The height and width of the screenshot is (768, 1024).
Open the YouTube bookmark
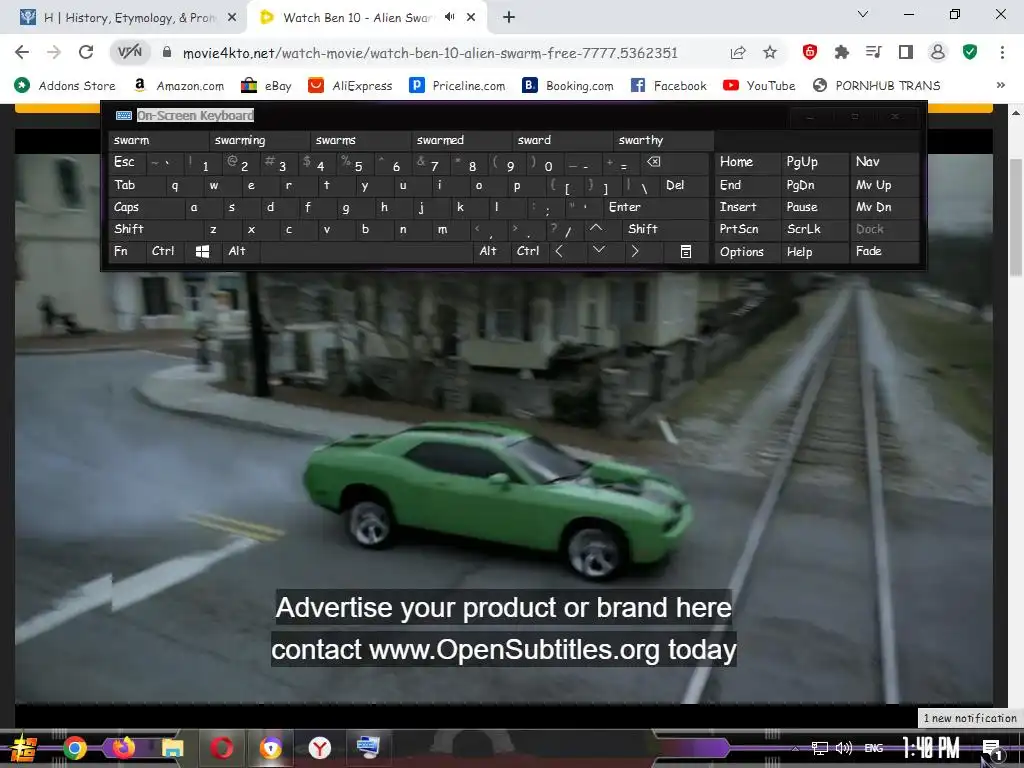[x=760, y=86]
